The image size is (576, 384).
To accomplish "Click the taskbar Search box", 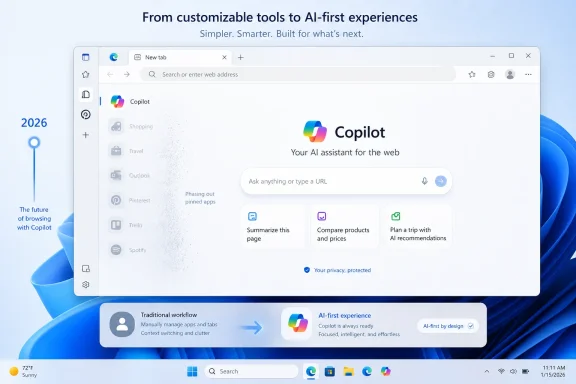I will click(252, 372).
